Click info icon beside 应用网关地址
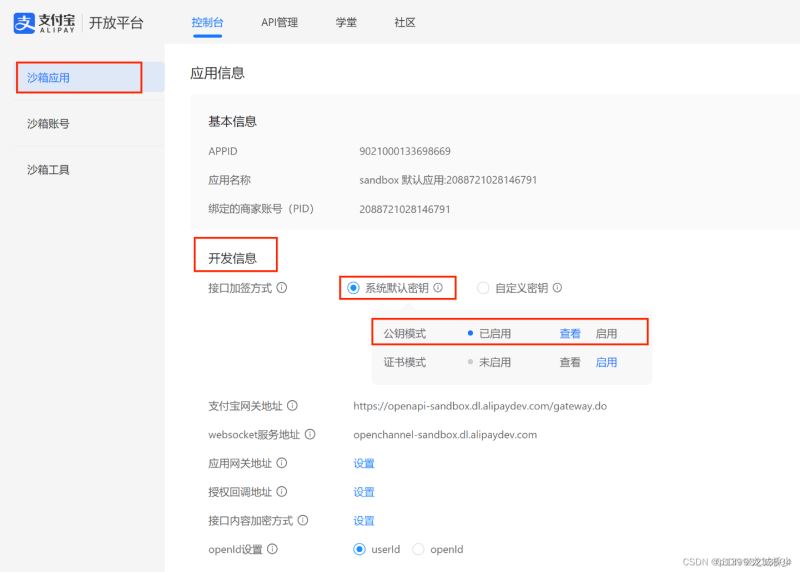The width and height of the screenshot is (800, 572). 282,463
